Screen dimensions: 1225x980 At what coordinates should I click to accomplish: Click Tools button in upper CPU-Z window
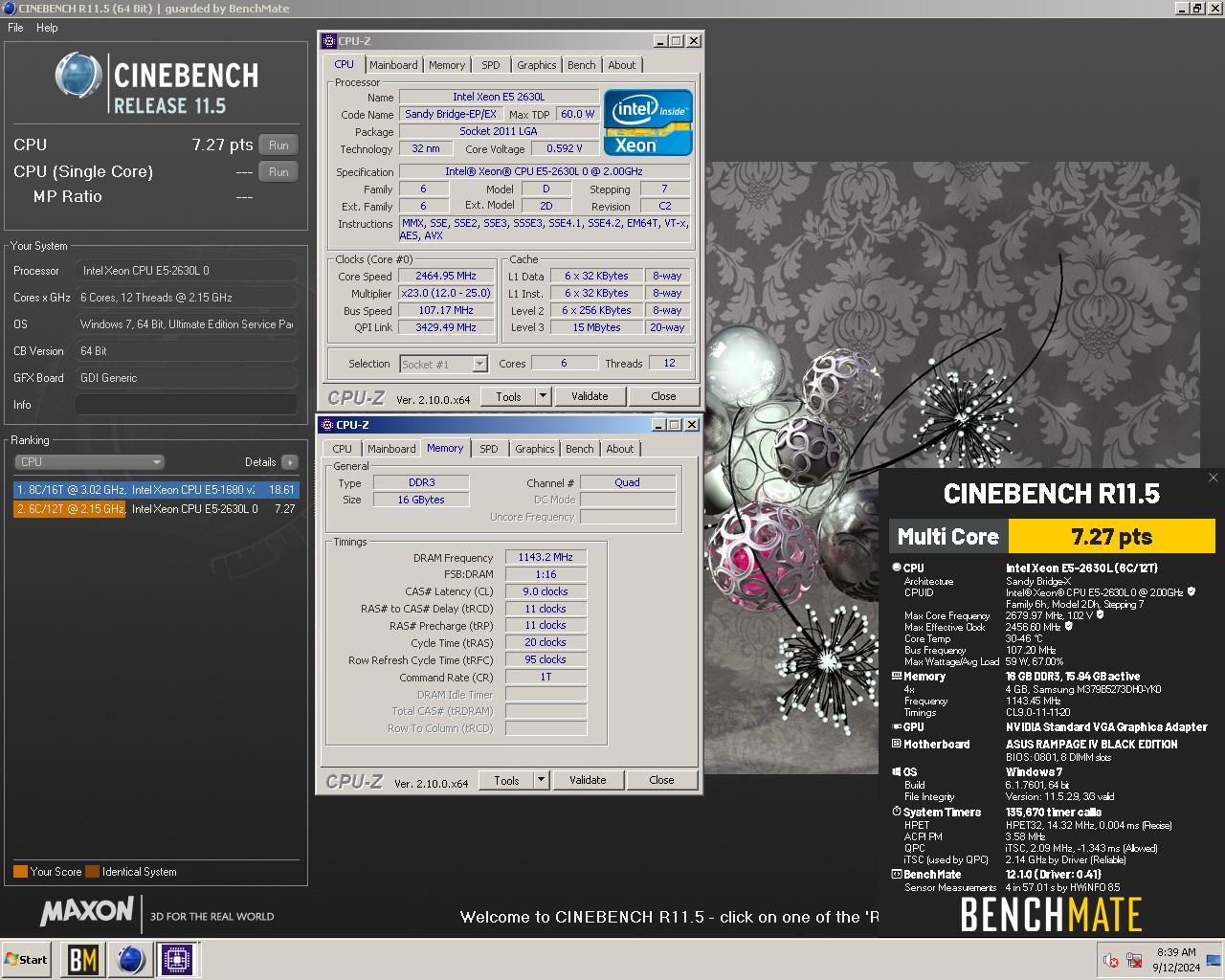(x=508, y=396)
